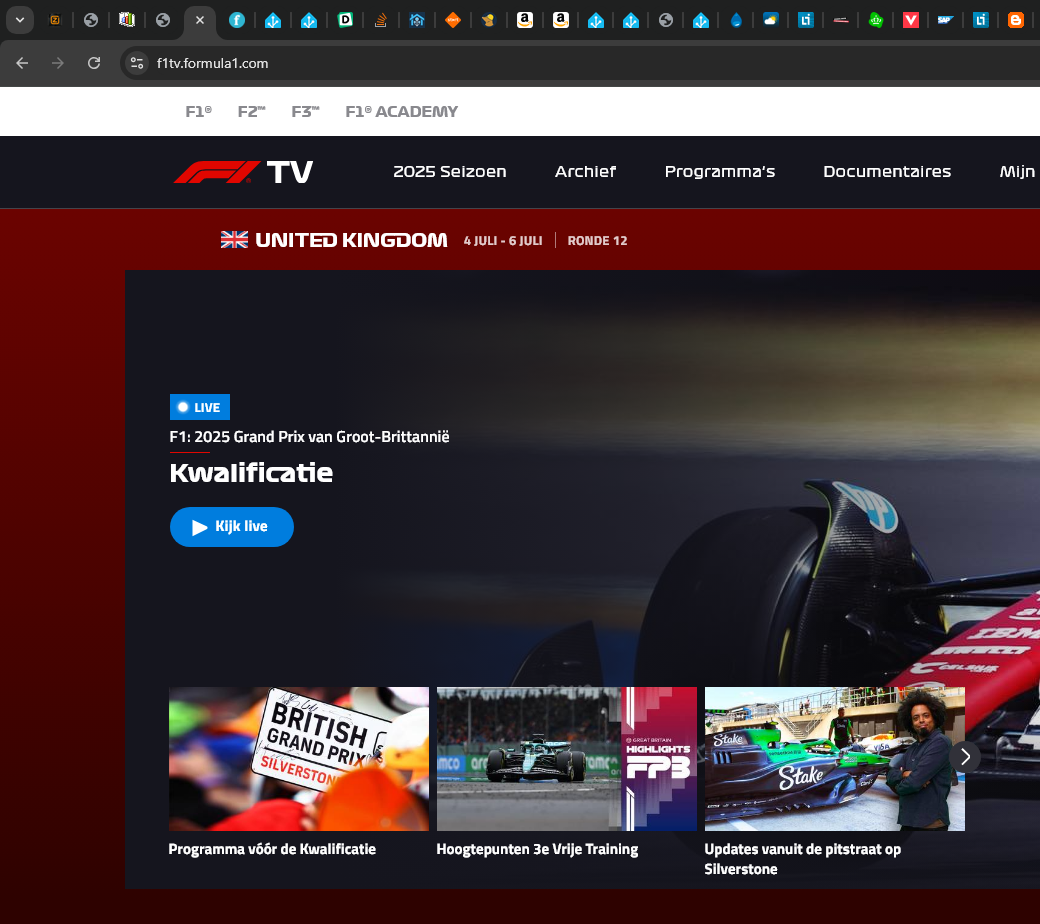Switch to the Stack Overflow tab
The image size is (1040, 924).
(381, 21)
